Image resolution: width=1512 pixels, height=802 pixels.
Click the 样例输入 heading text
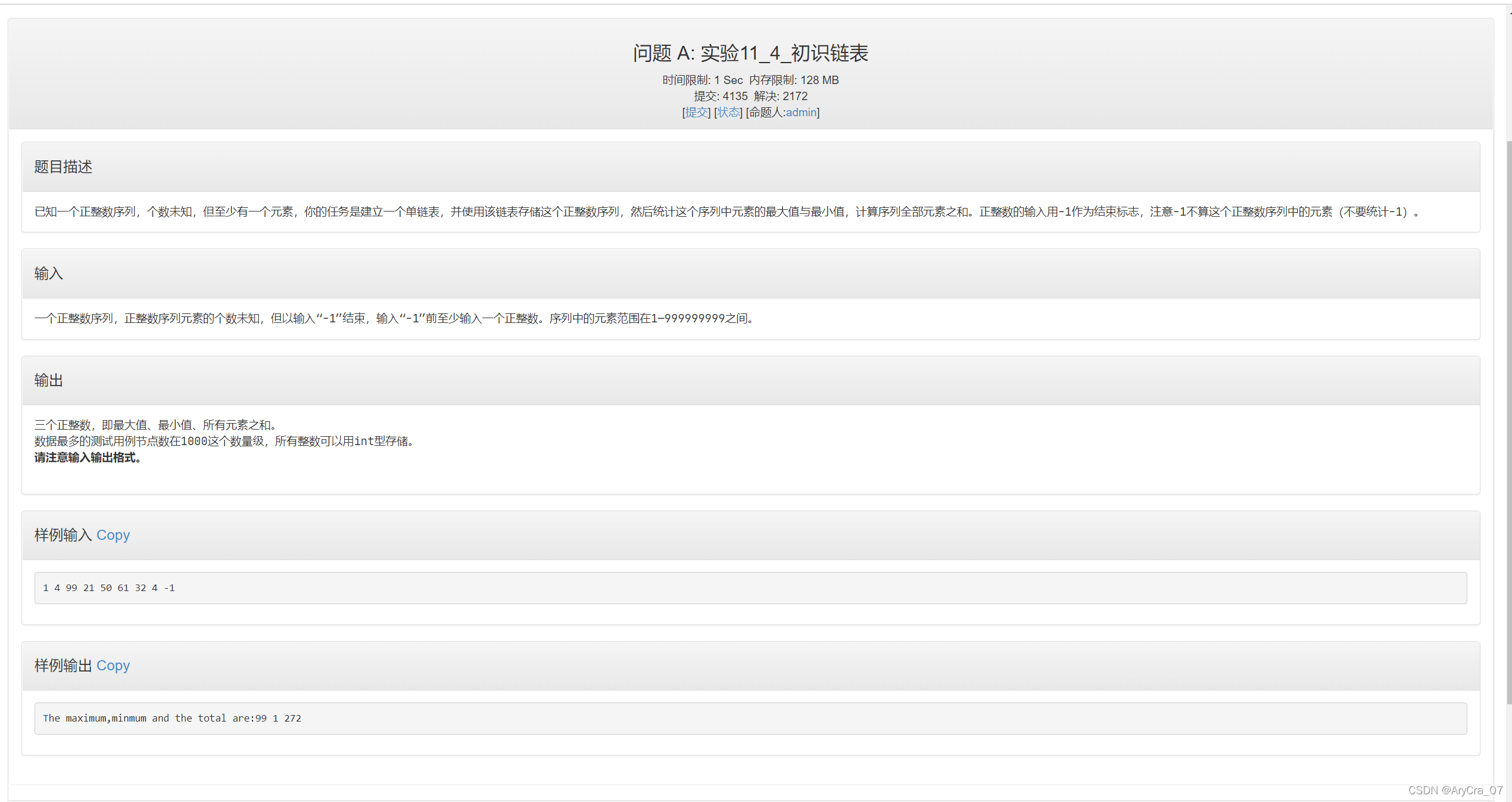63,535
